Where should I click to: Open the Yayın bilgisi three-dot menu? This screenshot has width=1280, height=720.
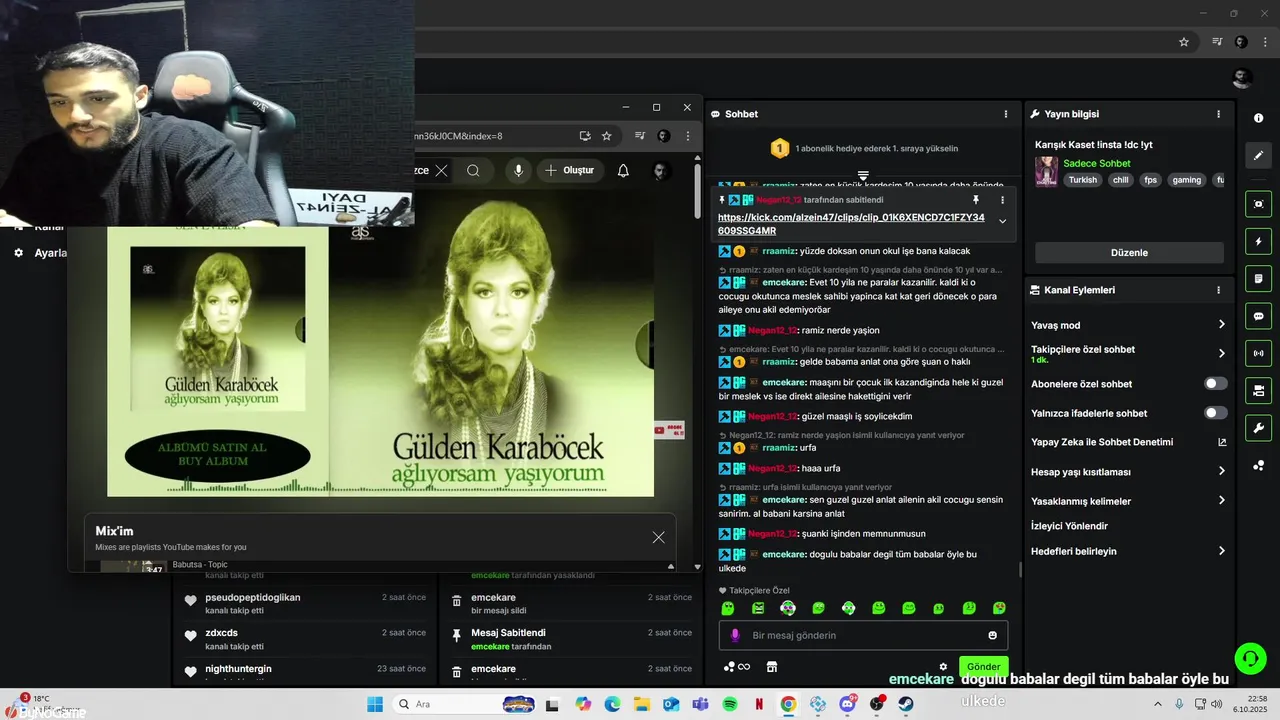pyautogui.click(x=1218, y=114)
